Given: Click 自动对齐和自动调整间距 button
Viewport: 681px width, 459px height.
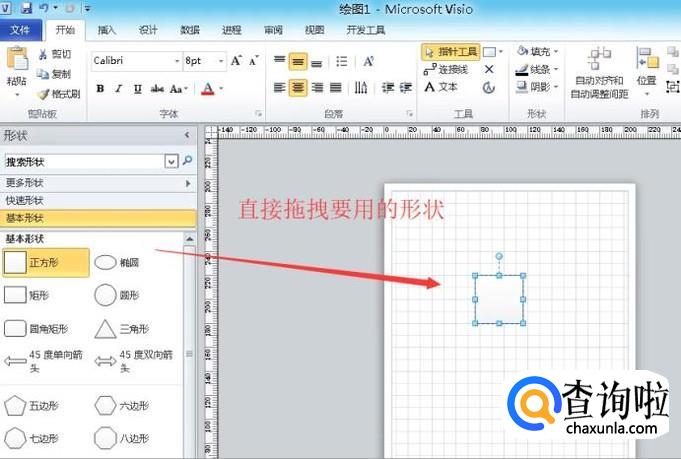Looking at the screenshot, I should (599, 73).
